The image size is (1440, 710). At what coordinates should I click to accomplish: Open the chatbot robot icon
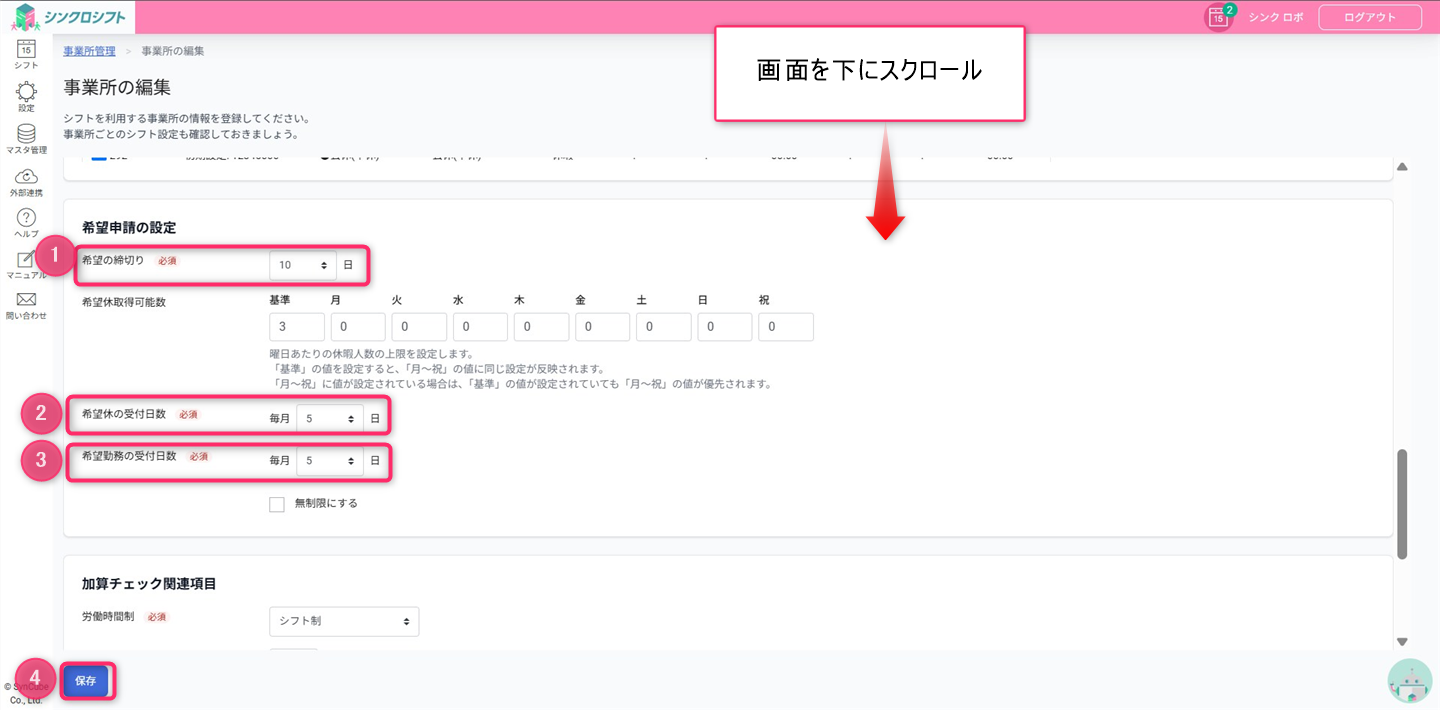1410,681
